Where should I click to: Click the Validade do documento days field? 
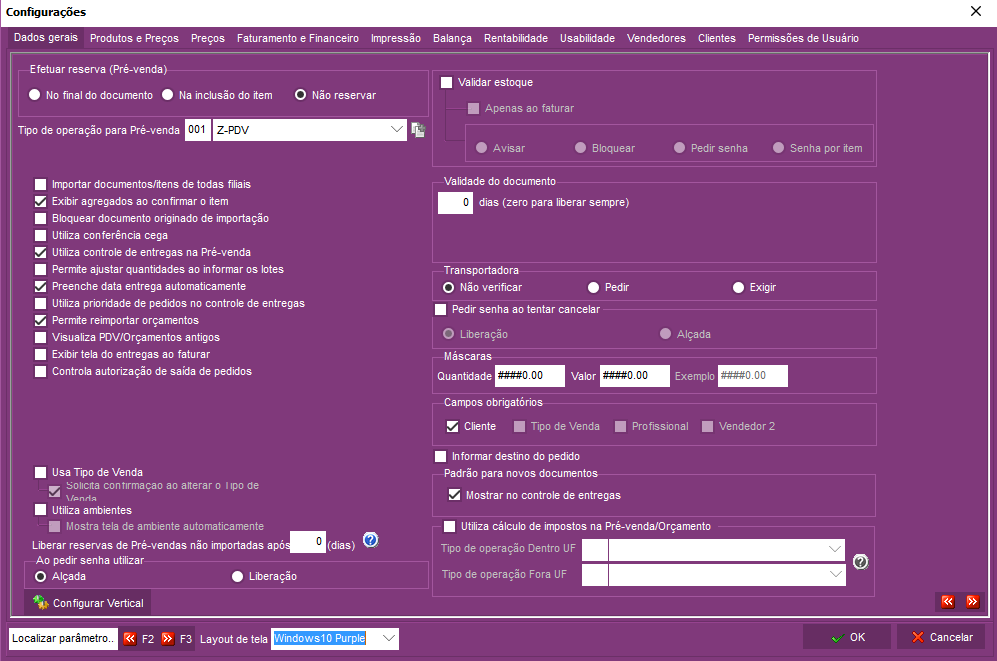pyautogui.click(x=455, y=203)
